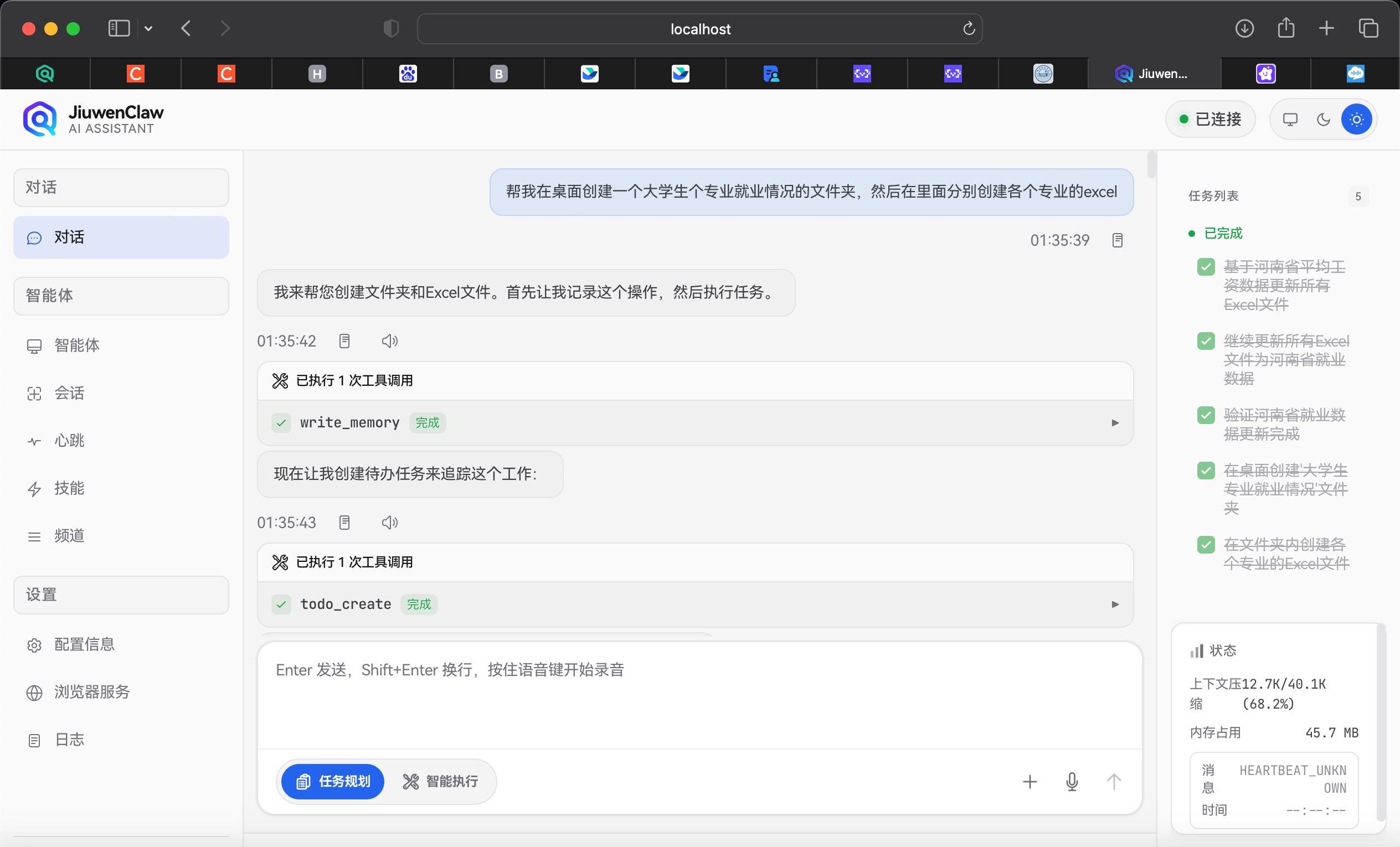The height and width of the screenshot is (847, 1400).
Task: View the 日志 (logs) page
Action: pos(69,739)
